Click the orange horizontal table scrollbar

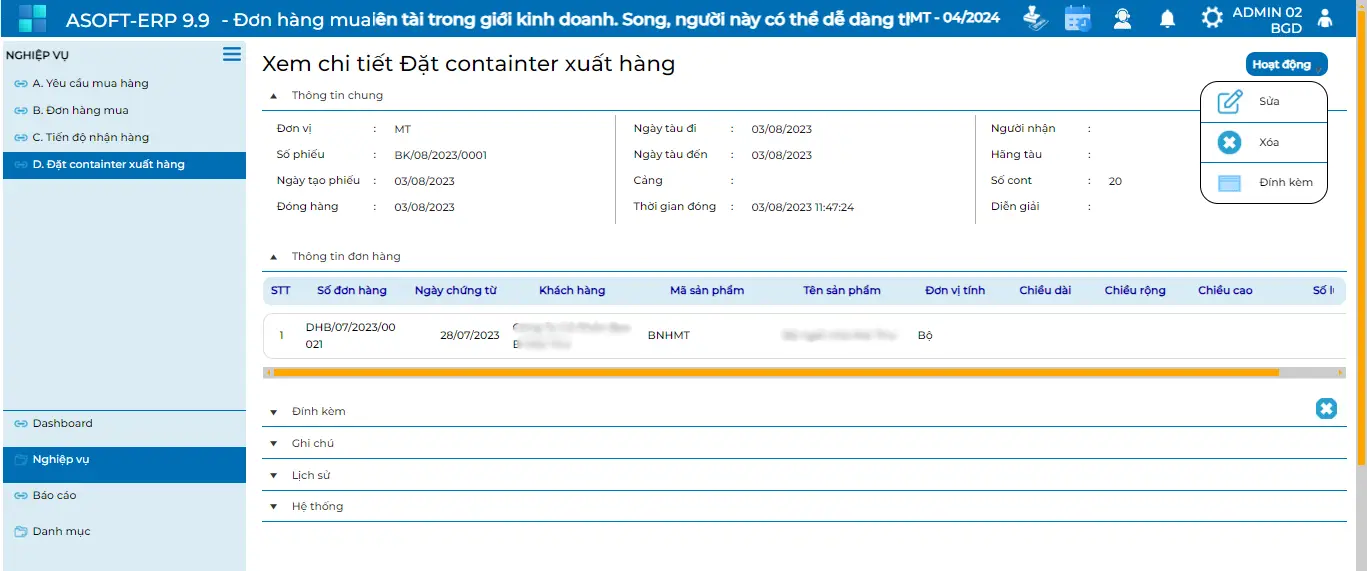[x=775, y=372]
